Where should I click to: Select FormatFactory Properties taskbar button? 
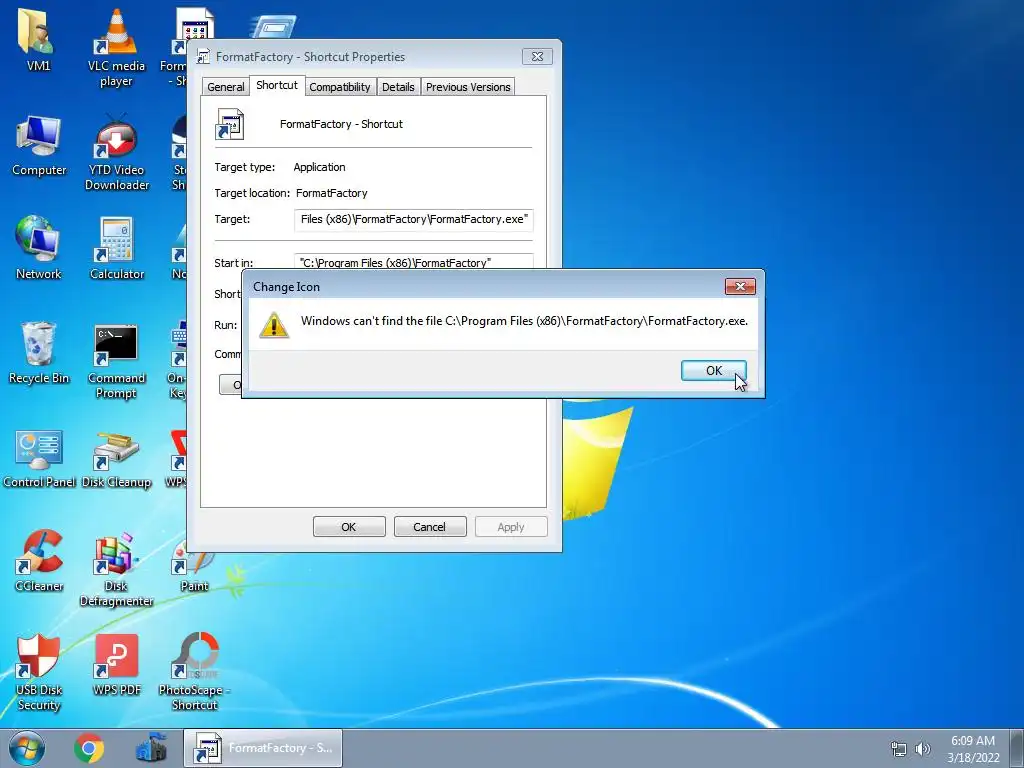point(263,748)
